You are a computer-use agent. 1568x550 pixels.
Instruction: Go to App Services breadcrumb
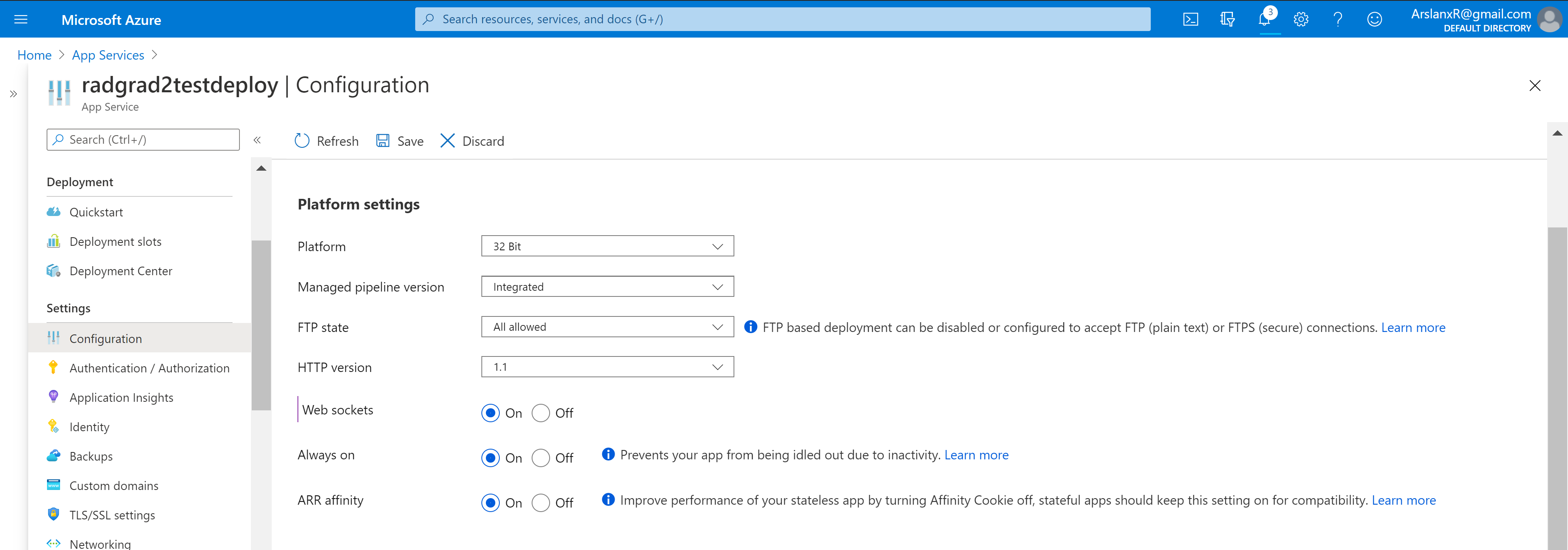[x=108, y=55]
